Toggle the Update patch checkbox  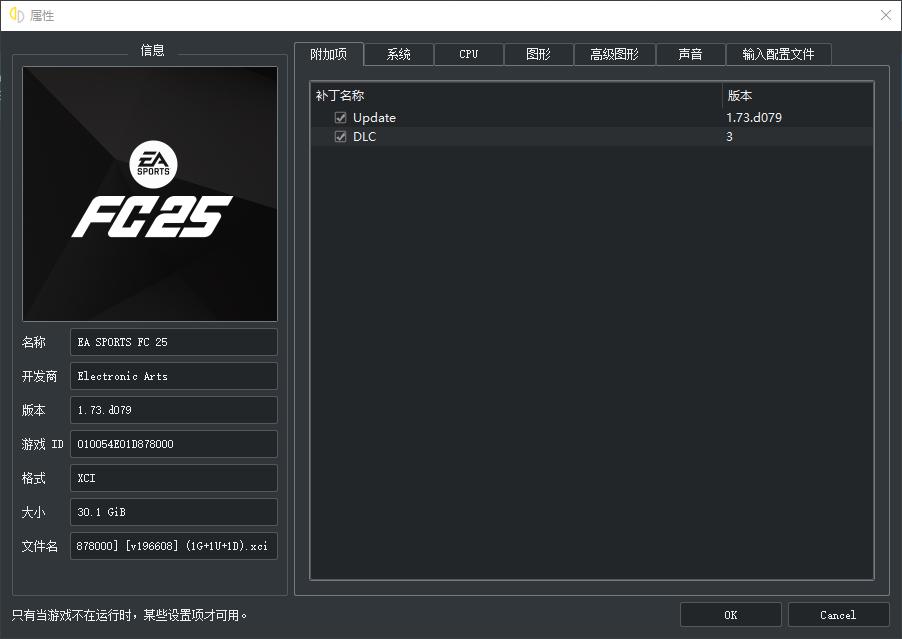point(341,117)
